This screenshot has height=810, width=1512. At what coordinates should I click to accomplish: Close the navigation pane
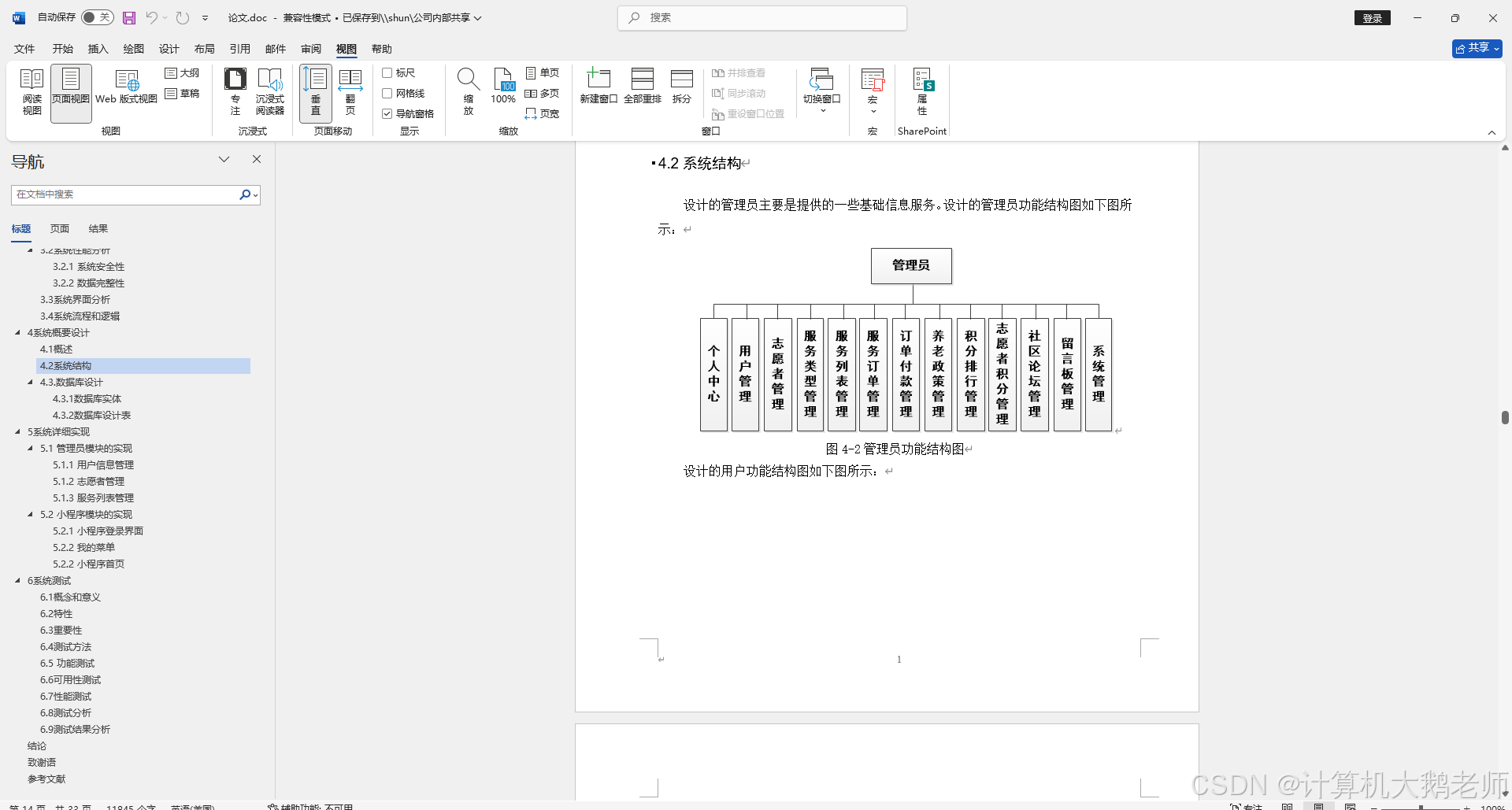tap(256, 159)
